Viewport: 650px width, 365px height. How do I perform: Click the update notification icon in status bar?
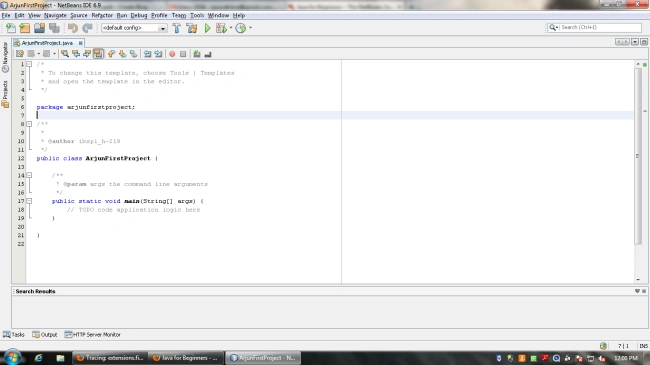click(x=603, y=346)
